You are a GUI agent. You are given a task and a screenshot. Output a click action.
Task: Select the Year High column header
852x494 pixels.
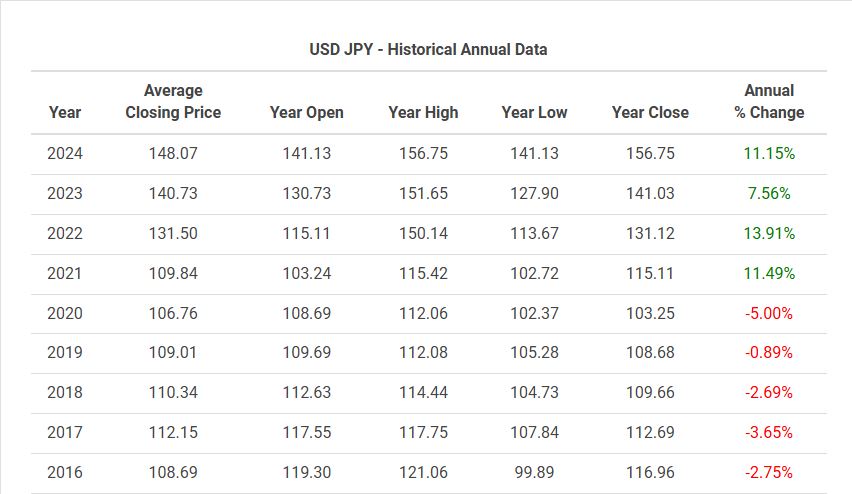pyautogui.click(x=423, y=112)
